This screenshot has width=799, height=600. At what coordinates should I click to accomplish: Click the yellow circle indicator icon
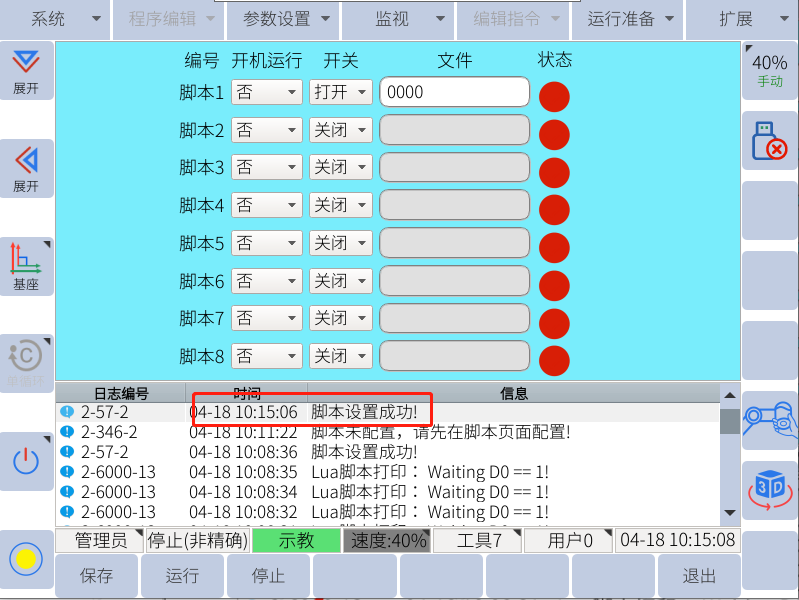pos(26,559)
